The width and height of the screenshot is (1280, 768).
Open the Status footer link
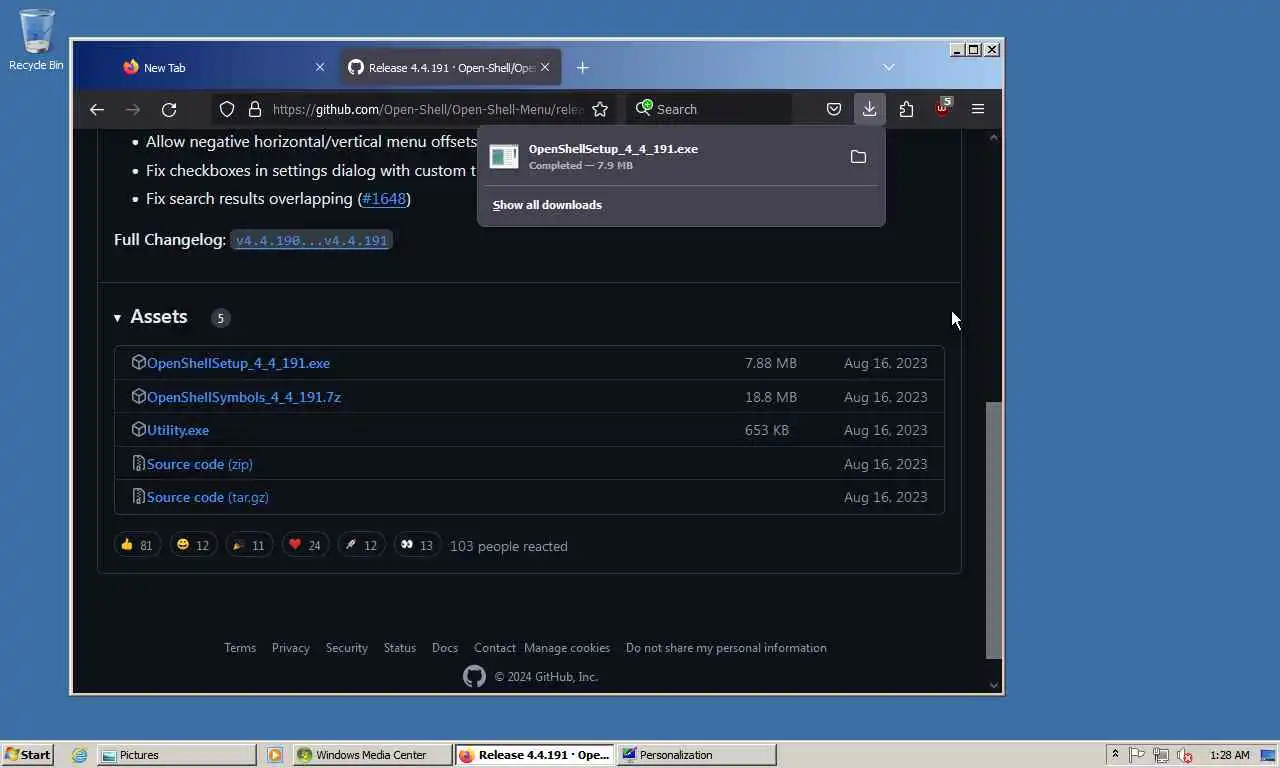pos(400,648)
